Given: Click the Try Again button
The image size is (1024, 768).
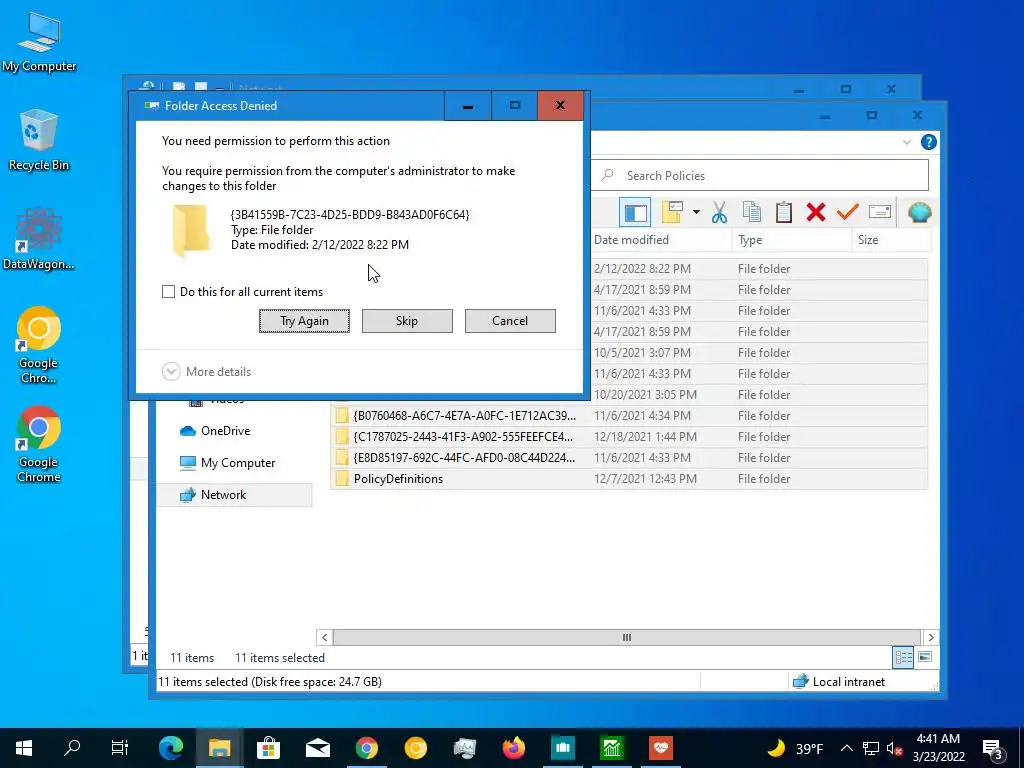Looking at the screenshot, I should (x=304, y=321).
